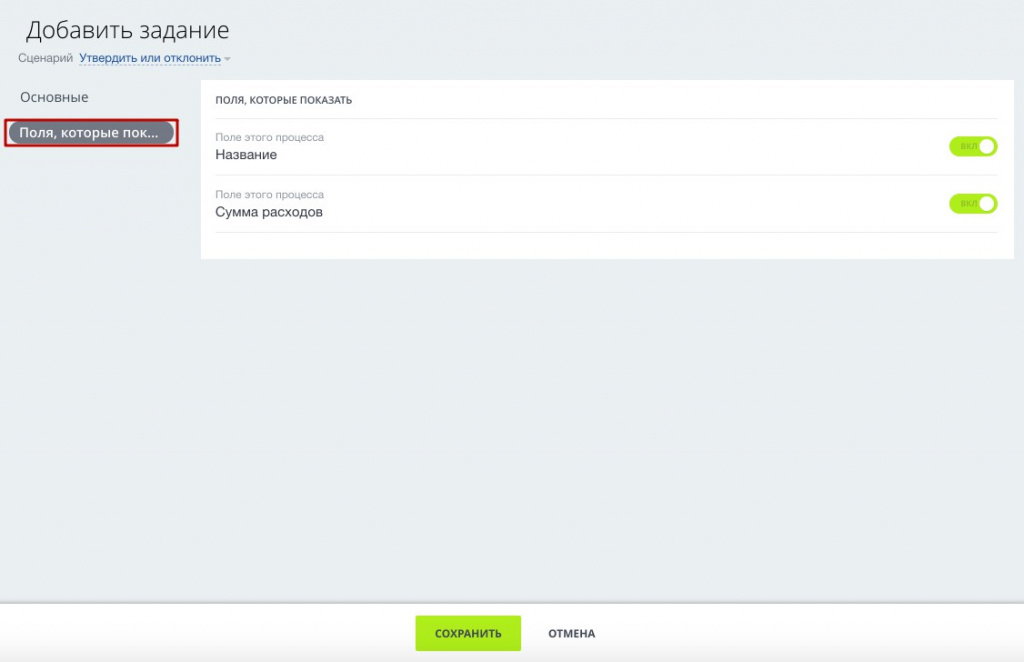Click the ВКЛ label on Название toggle
The width and height of the screenshot is (1024, 662).
pos(966,147)
